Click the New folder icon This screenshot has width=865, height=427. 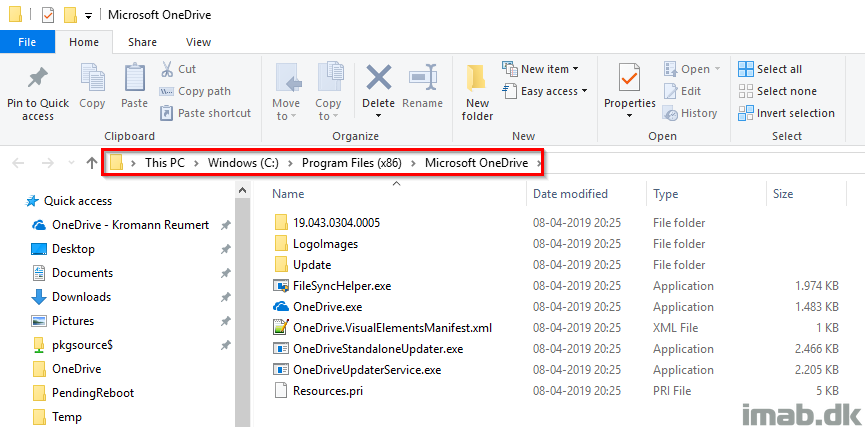click(476, 78)
